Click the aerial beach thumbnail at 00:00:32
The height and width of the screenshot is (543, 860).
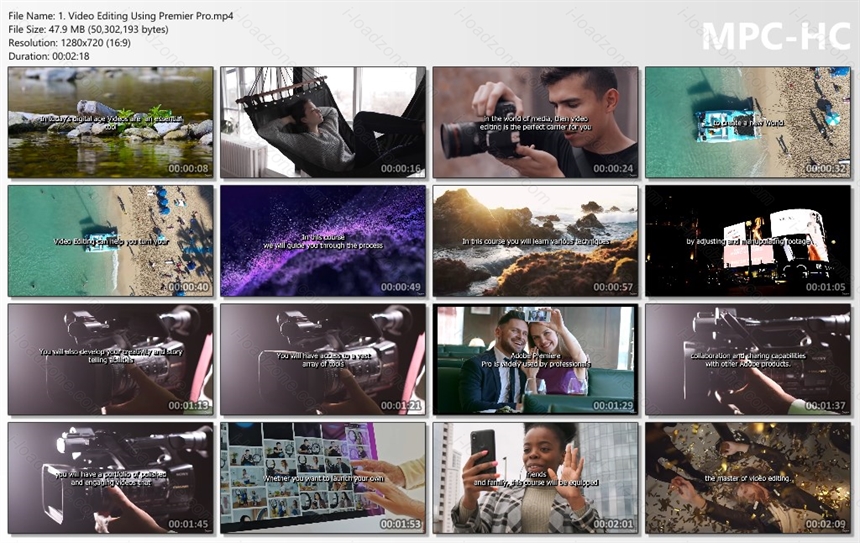point(748,122)
